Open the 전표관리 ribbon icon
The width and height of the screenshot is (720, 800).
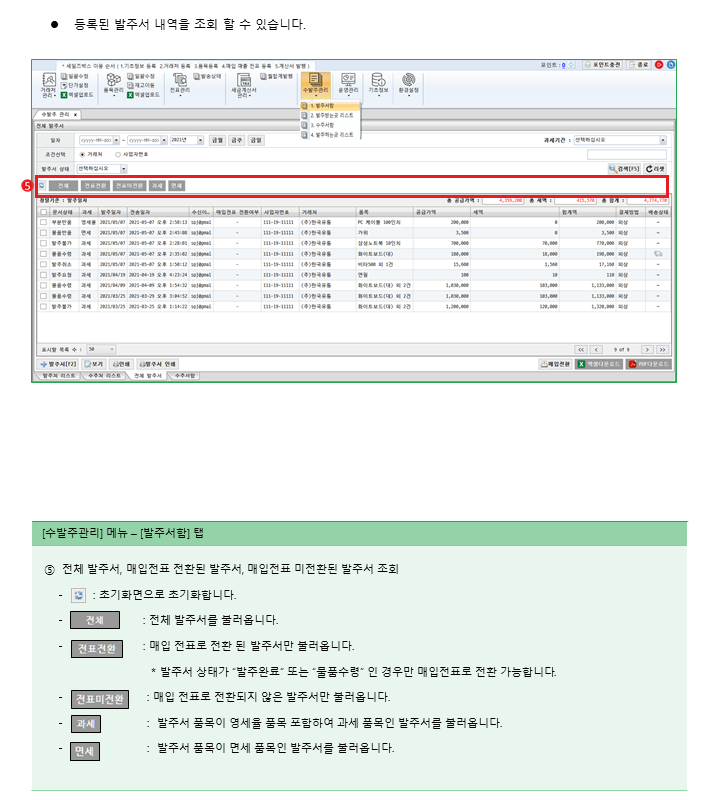[180, 84]
